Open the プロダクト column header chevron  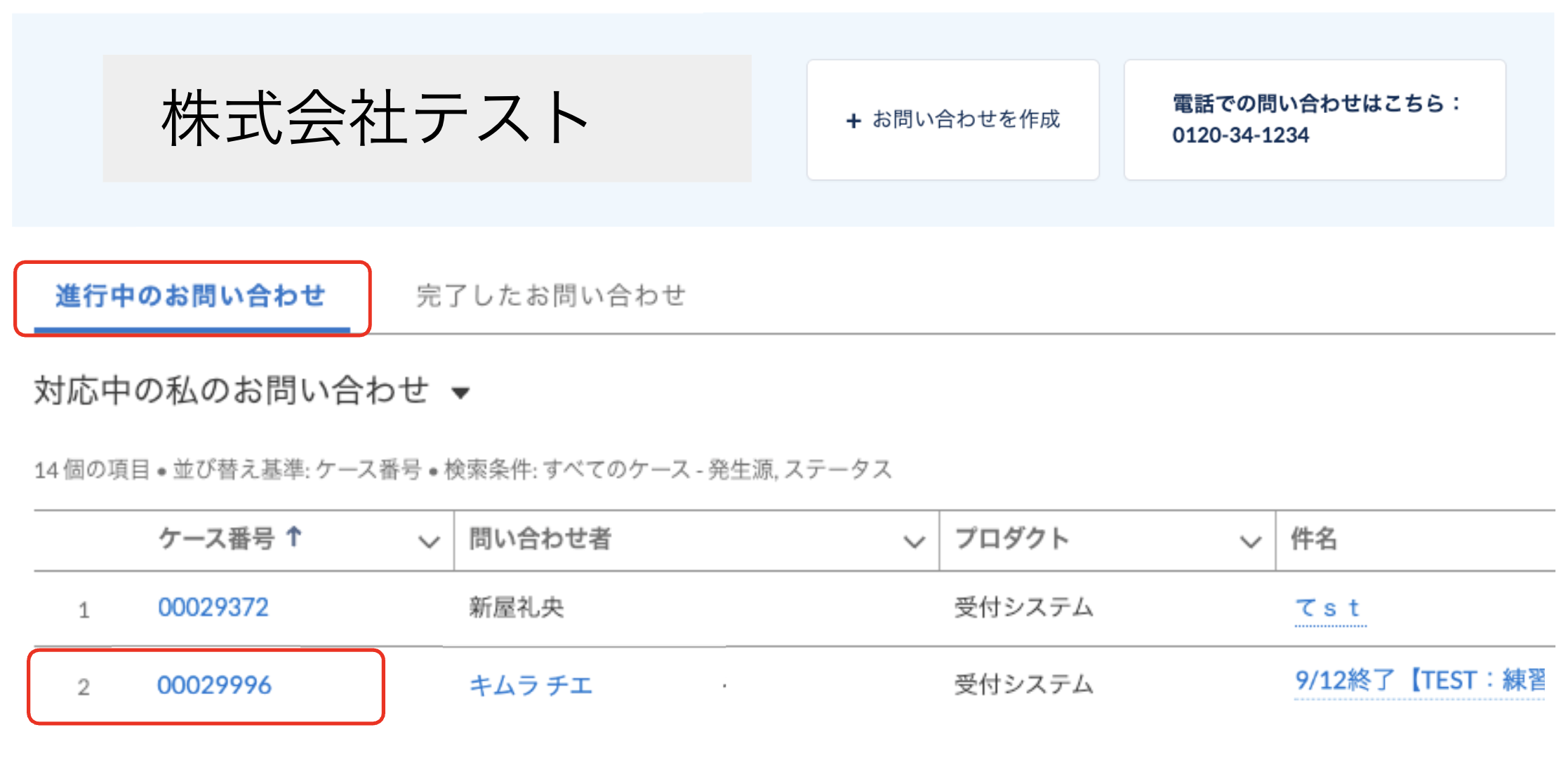tap(1249, 540)
